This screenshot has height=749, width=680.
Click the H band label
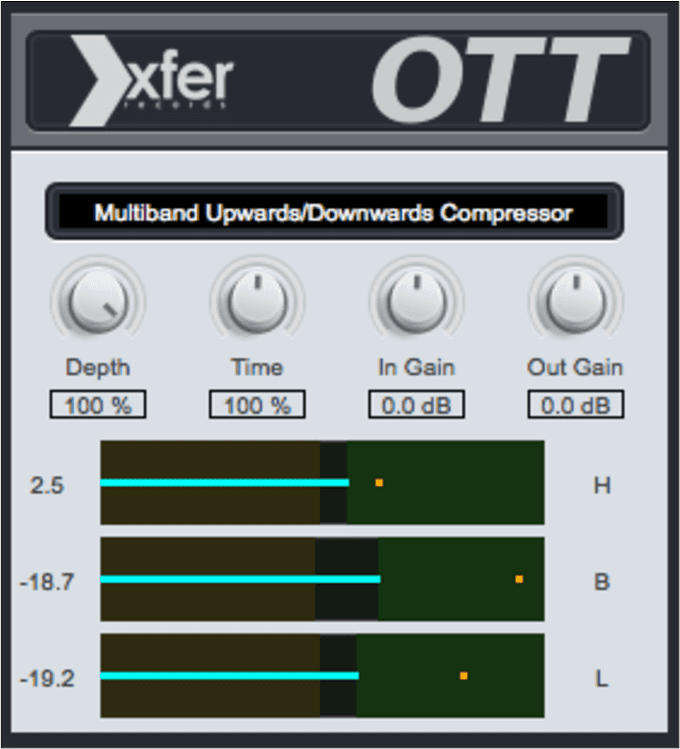tap(602, 485)
